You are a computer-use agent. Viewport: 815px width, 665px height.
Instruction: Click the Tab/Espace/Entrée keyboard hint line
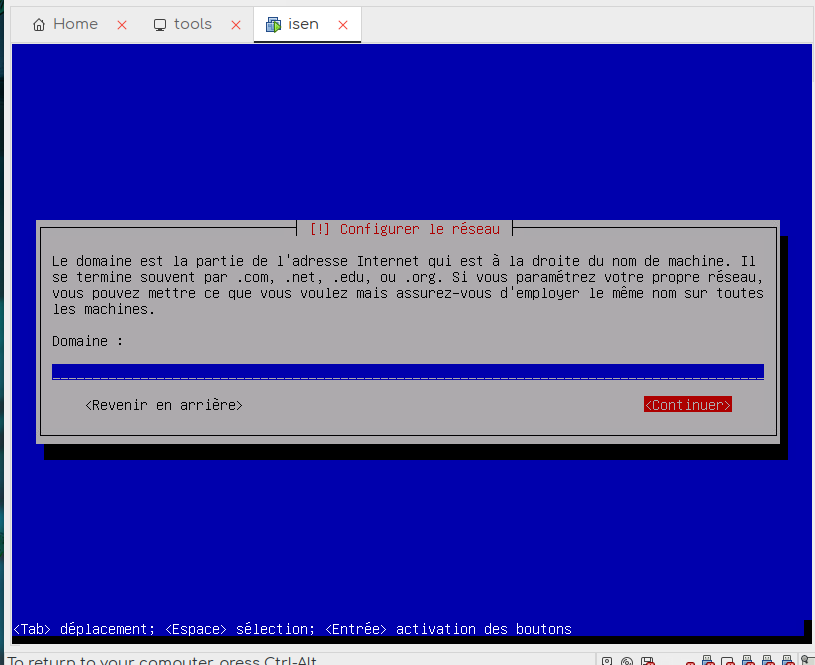(x=292, y=629)
